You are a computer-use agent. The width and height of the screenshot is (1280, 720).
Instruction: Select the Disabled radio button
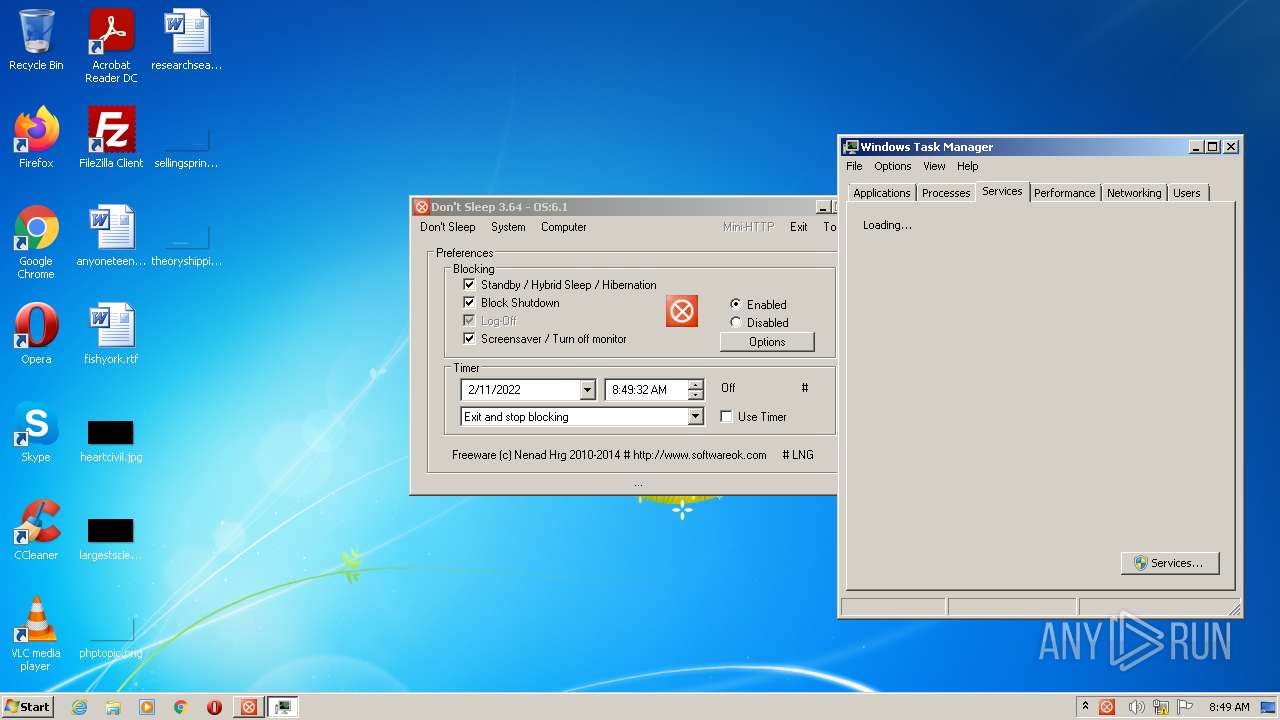coord(736,322)
